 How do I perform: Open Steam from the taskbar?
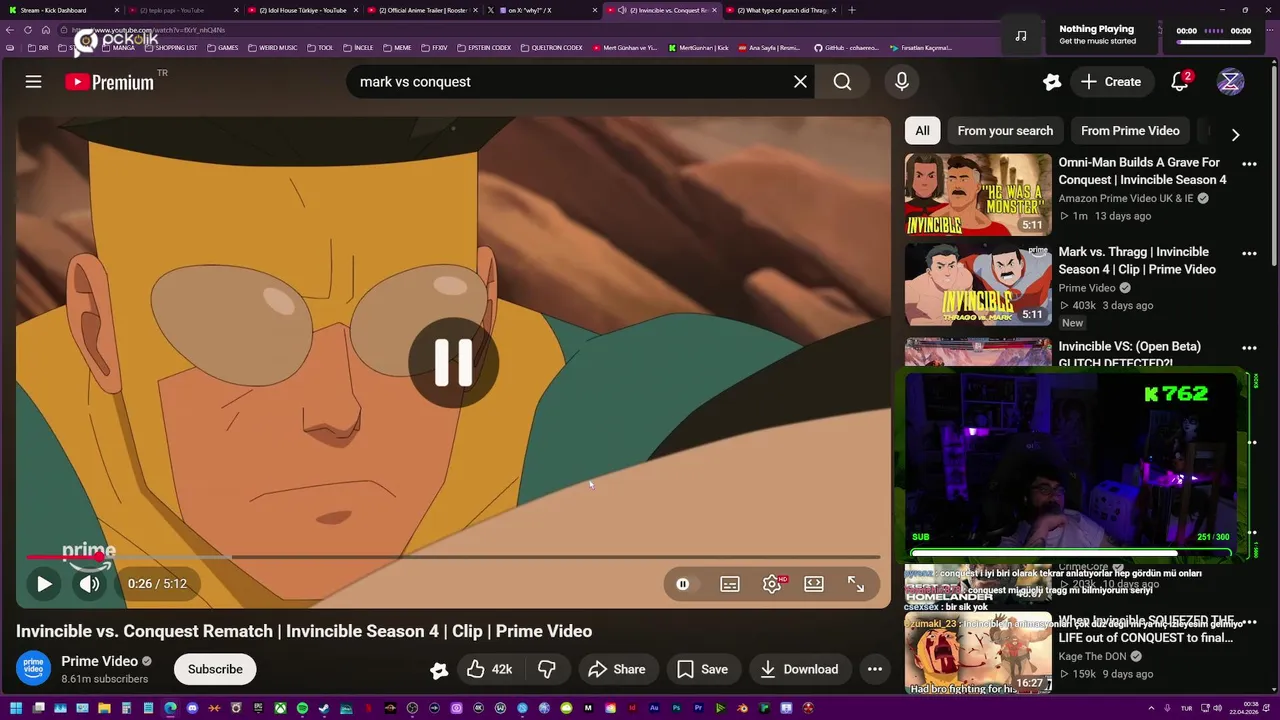click(x=324, y=708)
